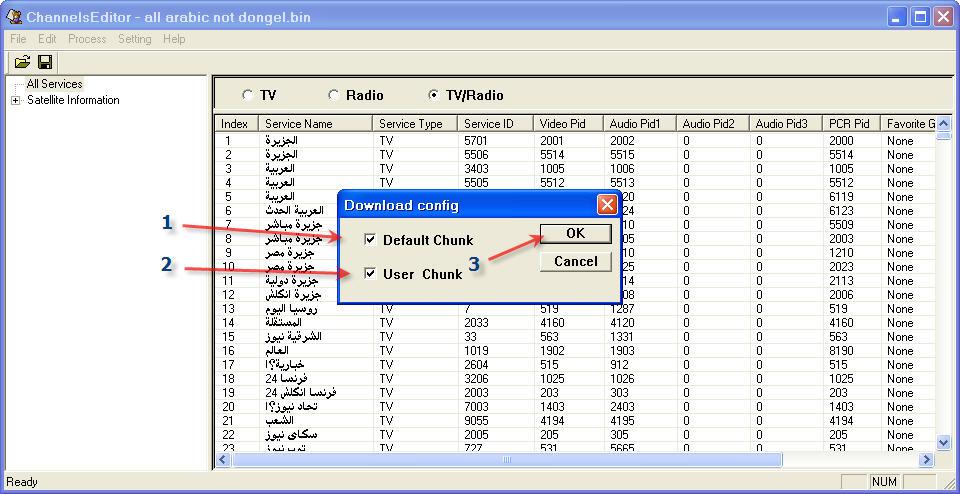960x494 pixels.
Task: Click PCR Pid cell 2113
Action: click(x=842, y=280)
